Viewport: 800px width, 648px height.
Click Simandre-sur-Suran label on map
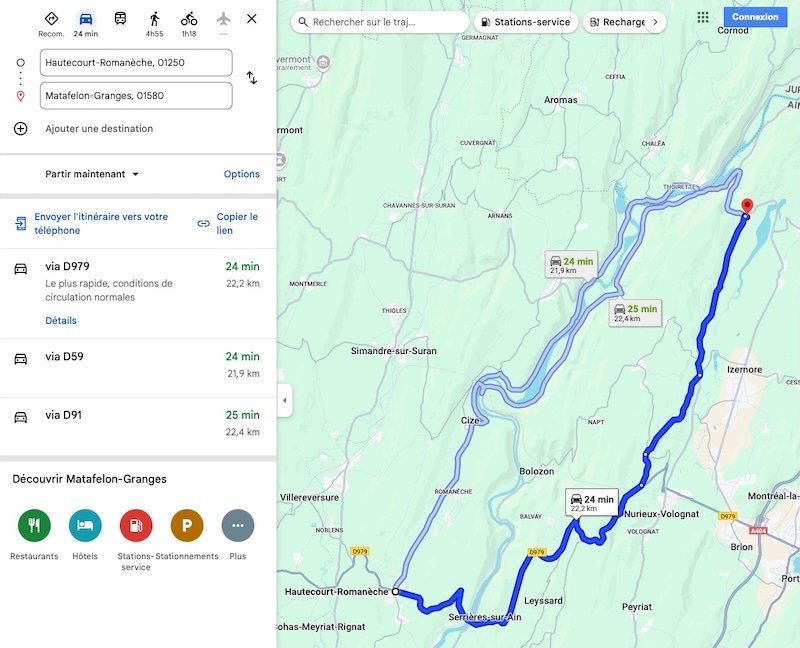(x=393, y=351)
